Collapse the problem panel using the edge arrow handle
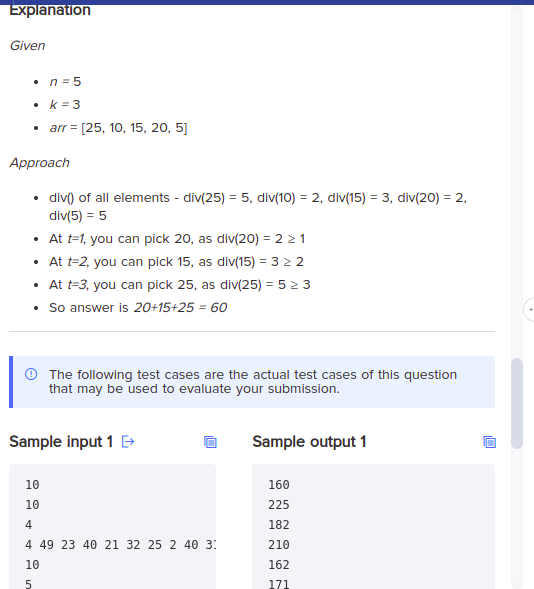 pos(529,310)
